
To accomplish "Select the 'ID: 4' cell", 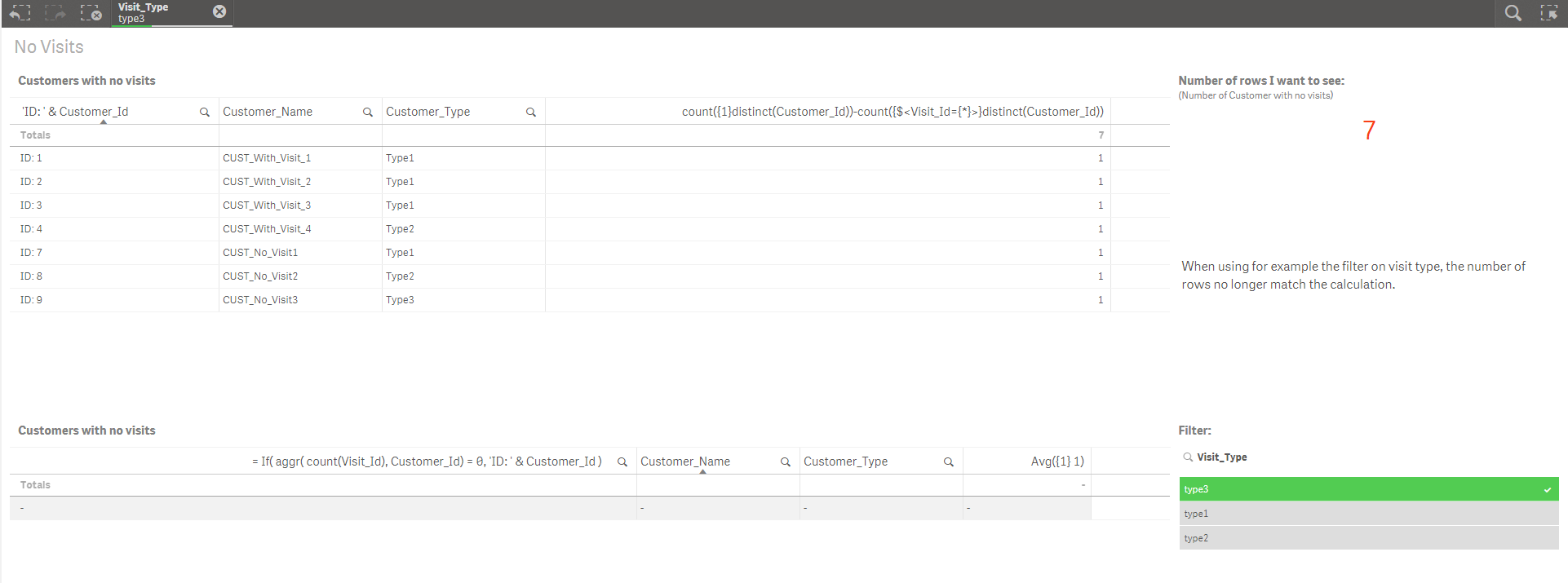I will click(x=114, y=229).
